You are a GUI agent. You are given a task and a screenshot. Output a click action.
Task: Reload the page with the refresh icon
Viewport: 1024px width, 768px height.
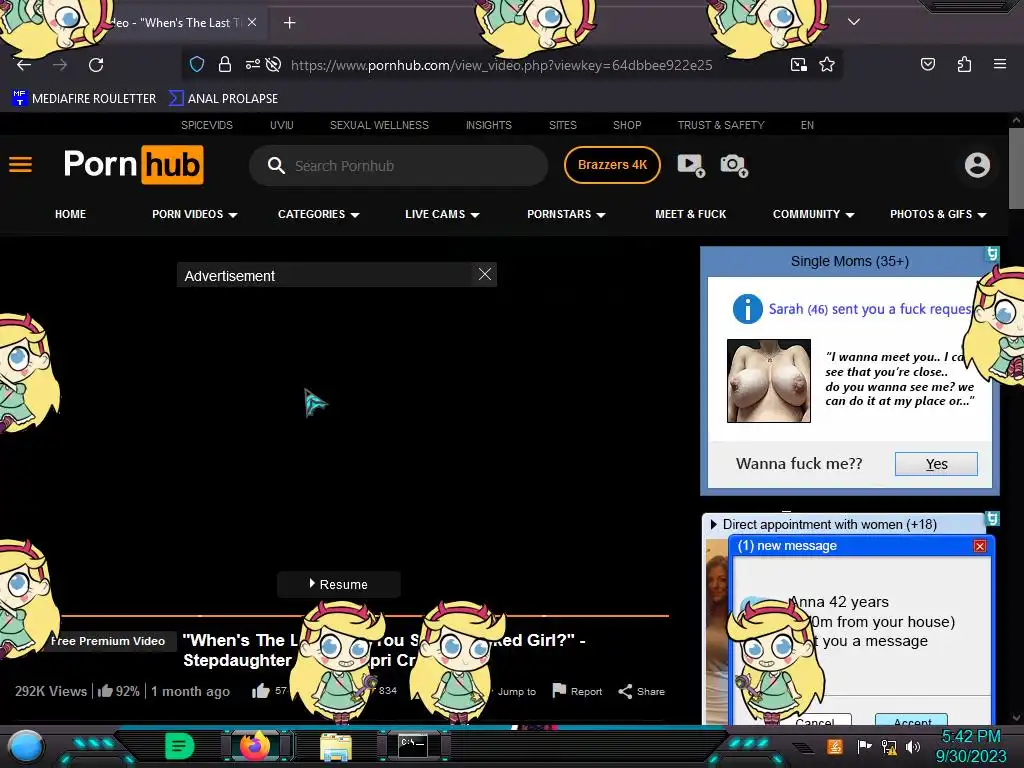(x=96, y=65)
